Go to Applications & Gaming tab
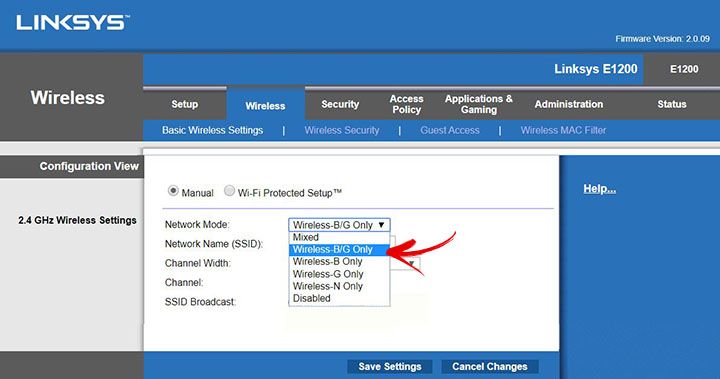Viewport: 720px width, 379px height. pyautogui.click(x=478, y=104)
